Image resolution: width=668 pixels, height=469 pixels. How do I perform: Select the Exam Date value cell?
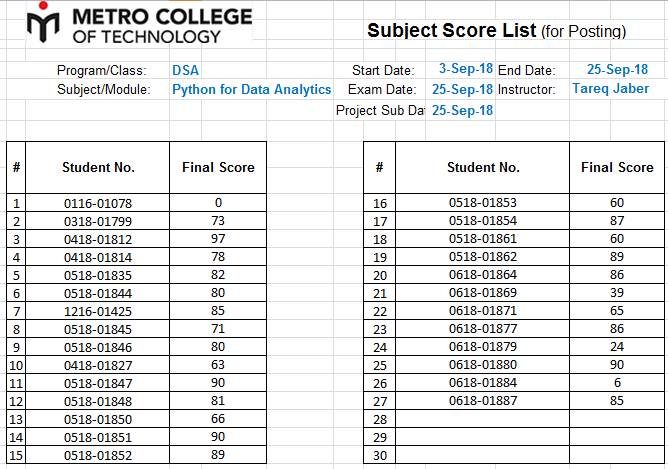462,89
